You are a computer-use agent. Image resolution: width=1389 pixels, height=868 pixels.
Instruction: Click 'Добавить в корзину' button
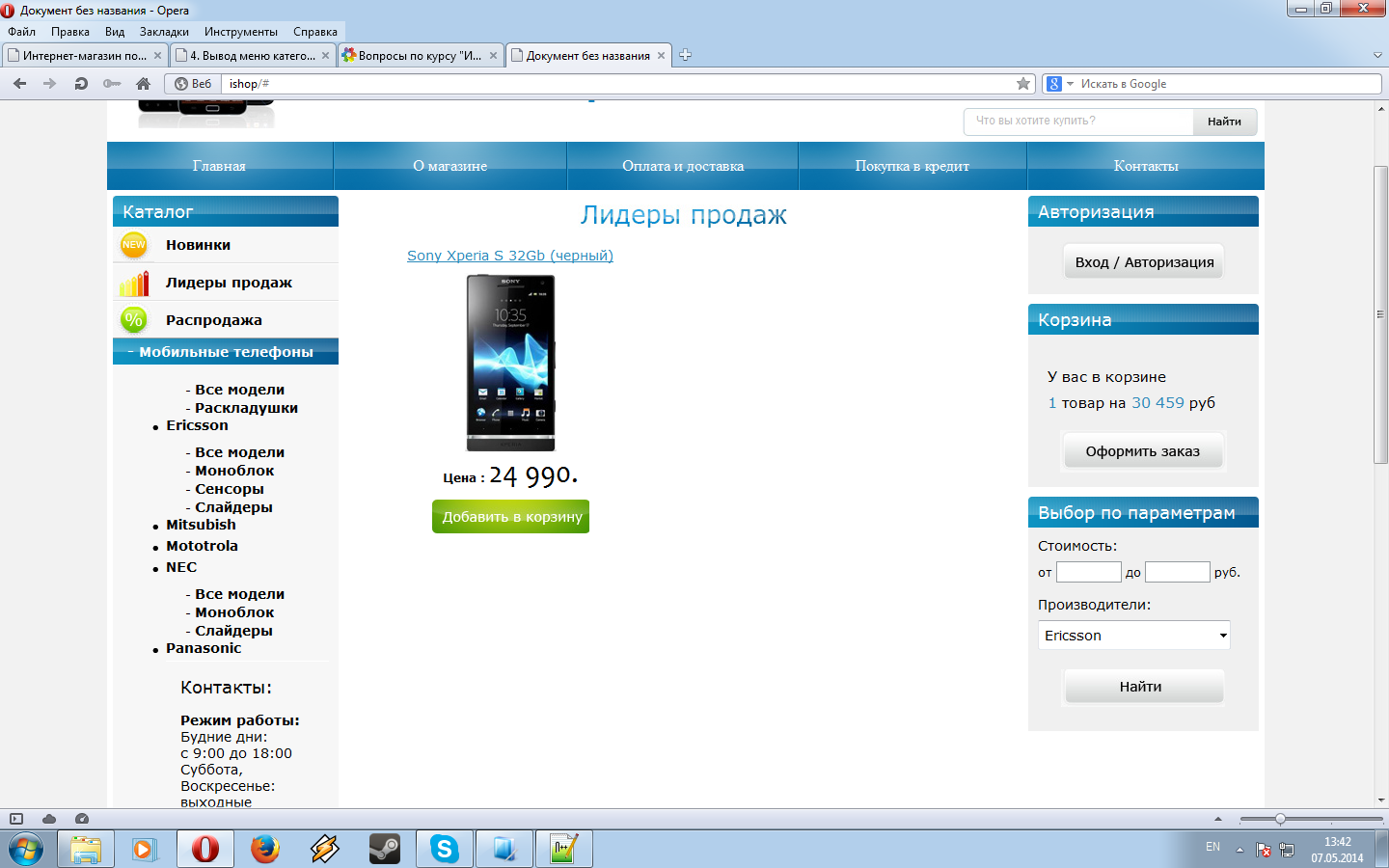510,516
